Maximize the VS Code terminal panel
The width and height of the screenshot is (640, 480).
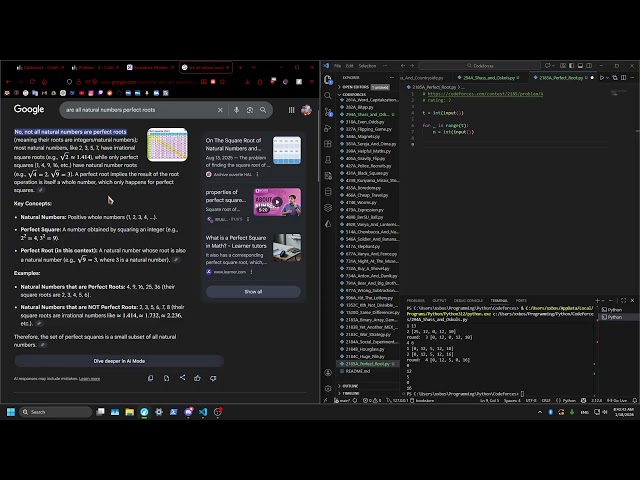(x=624, y=300)
